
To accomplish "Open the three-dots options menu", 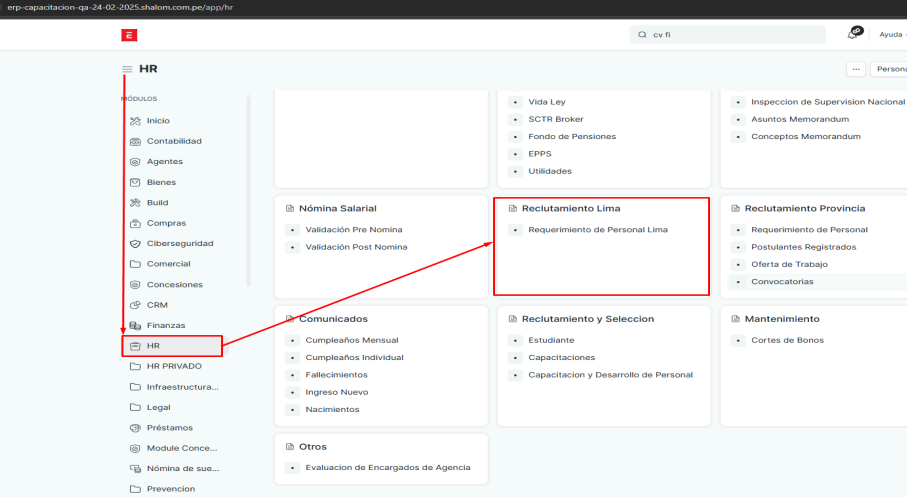I will pyautogui.click(x=855, y=69).
